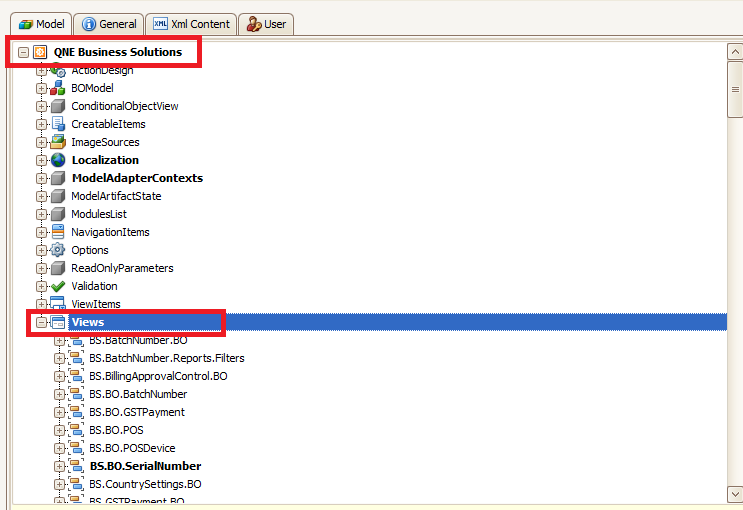
Task: Expand the BS.BO.SerialNumber view node
Action: point(59,466)
